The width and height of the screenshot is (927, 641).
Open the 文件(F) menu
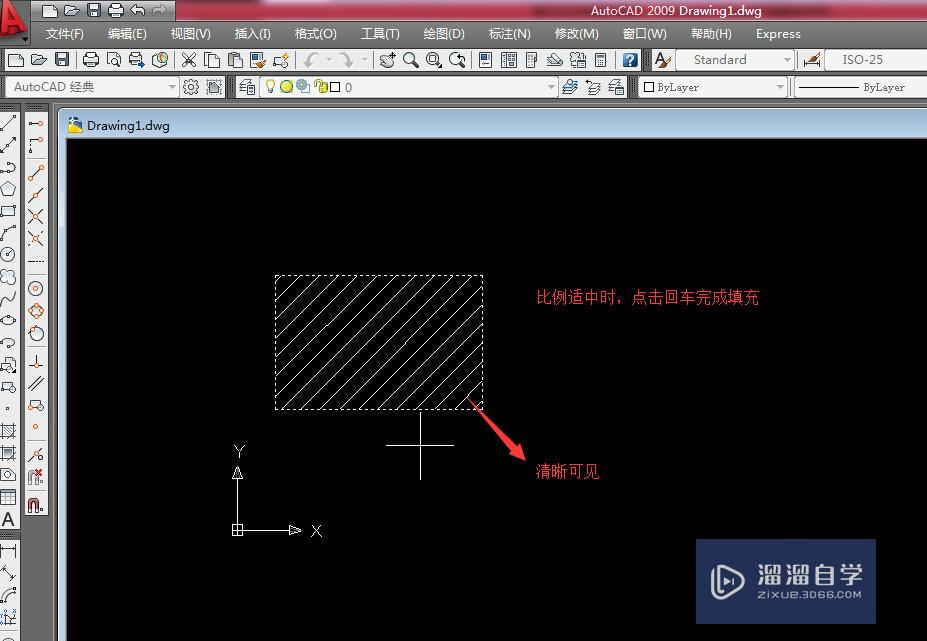pyautogui.click(x=65, y=34)
